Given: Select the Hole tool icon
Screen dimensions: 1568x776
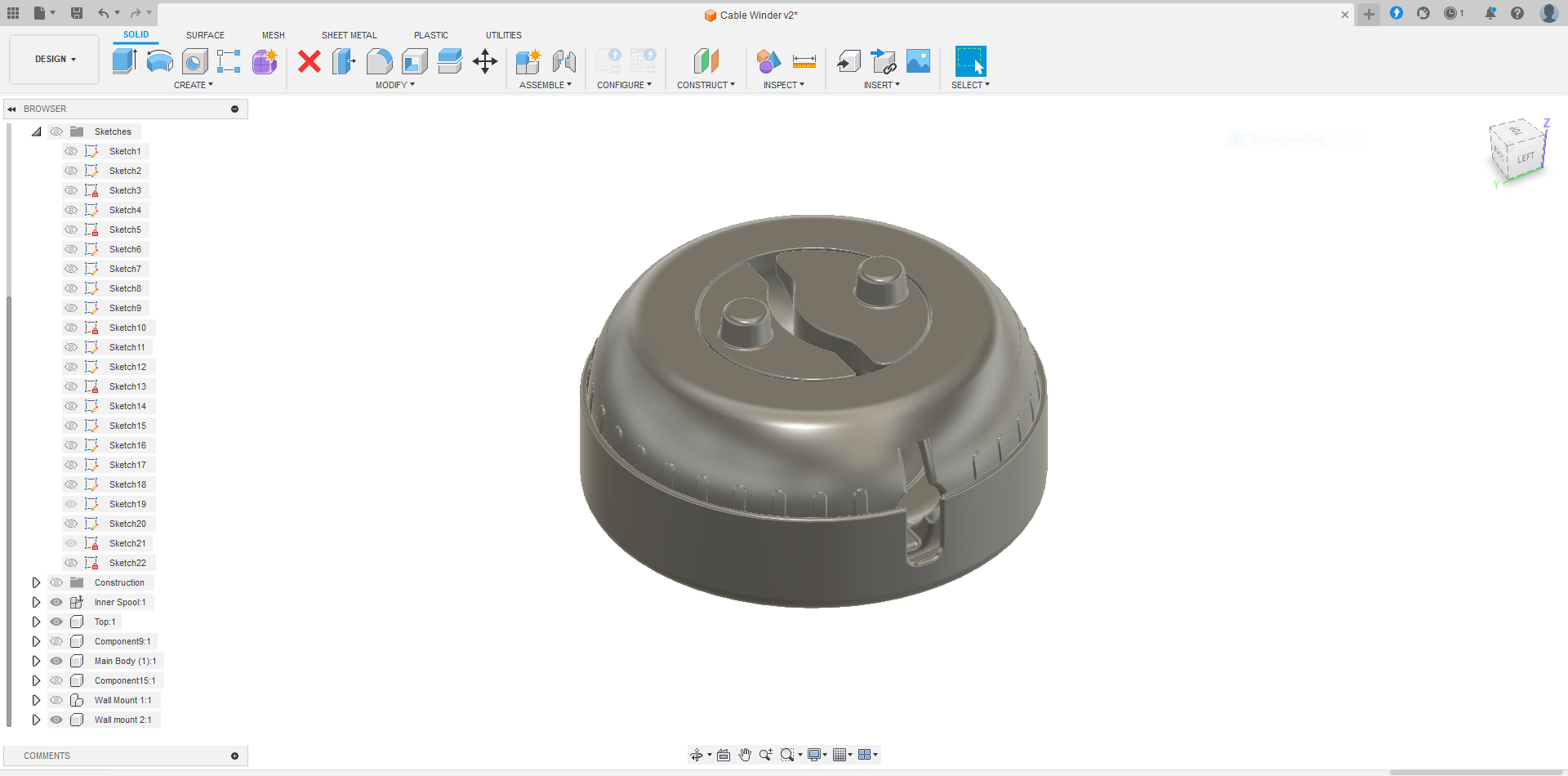Looking at the screenshot, I should point(194,61).
